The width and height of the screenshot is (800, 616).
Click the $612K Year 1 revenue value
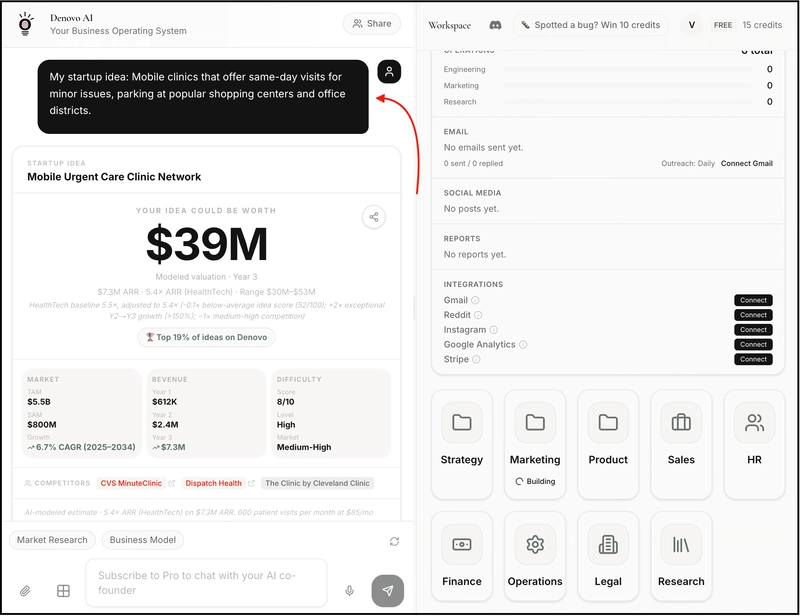pyautogui.click(x=164, y=402)
